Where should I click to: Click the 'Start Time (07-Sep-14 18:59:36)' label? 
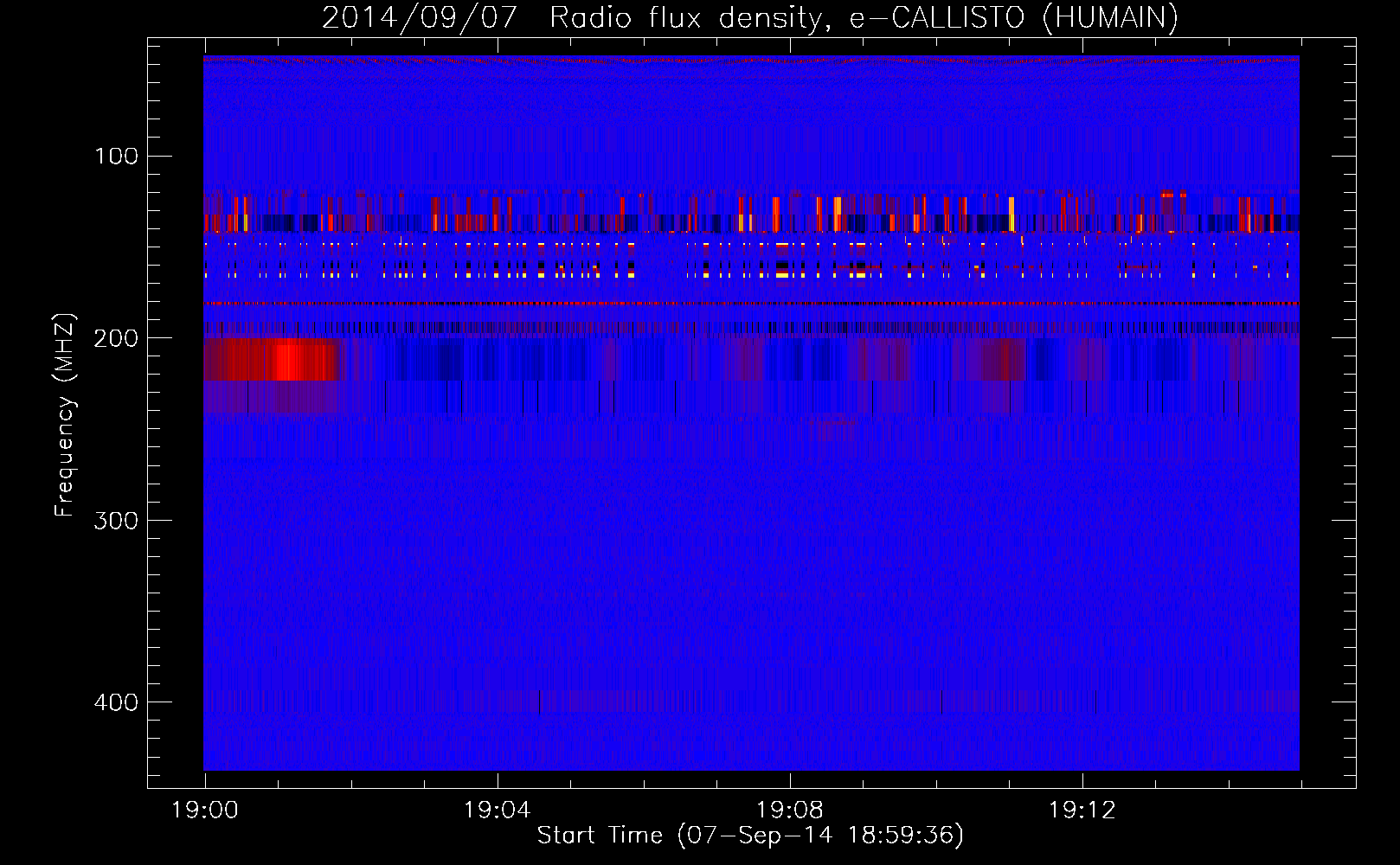coord(750,836)
